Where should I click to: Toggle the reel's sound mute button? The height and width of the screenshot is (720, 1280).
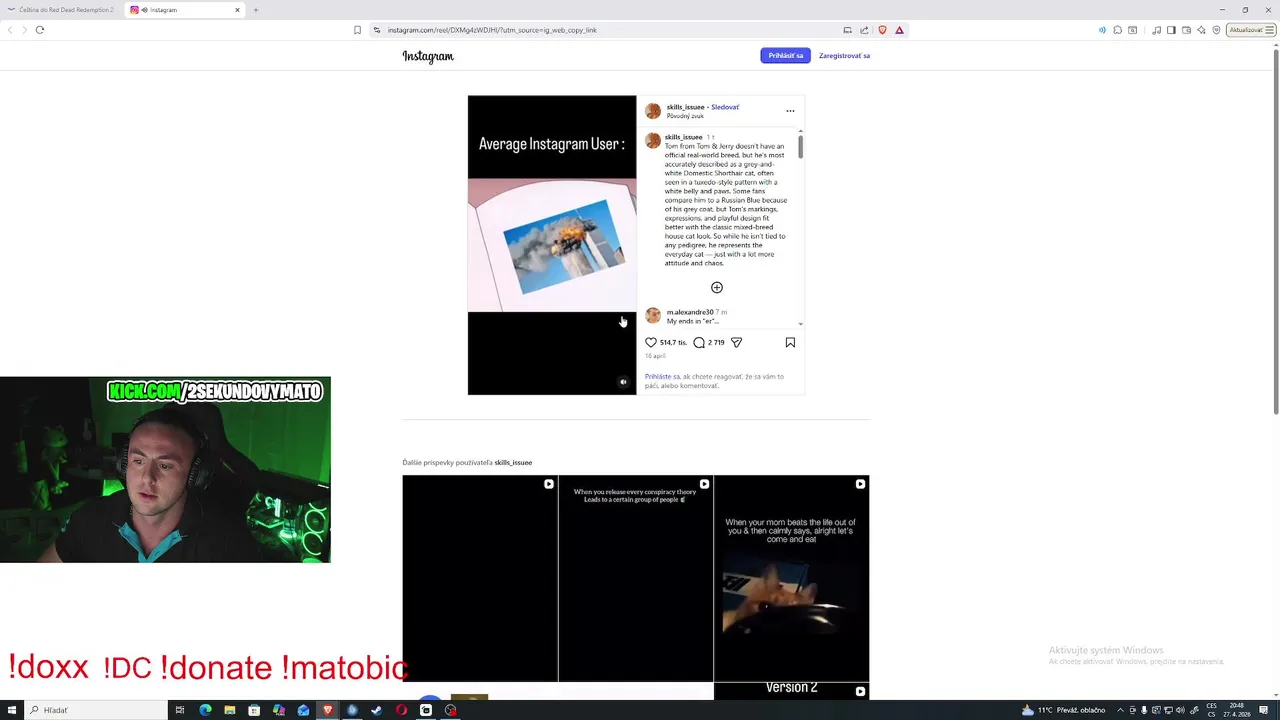[x=623, y=382]
